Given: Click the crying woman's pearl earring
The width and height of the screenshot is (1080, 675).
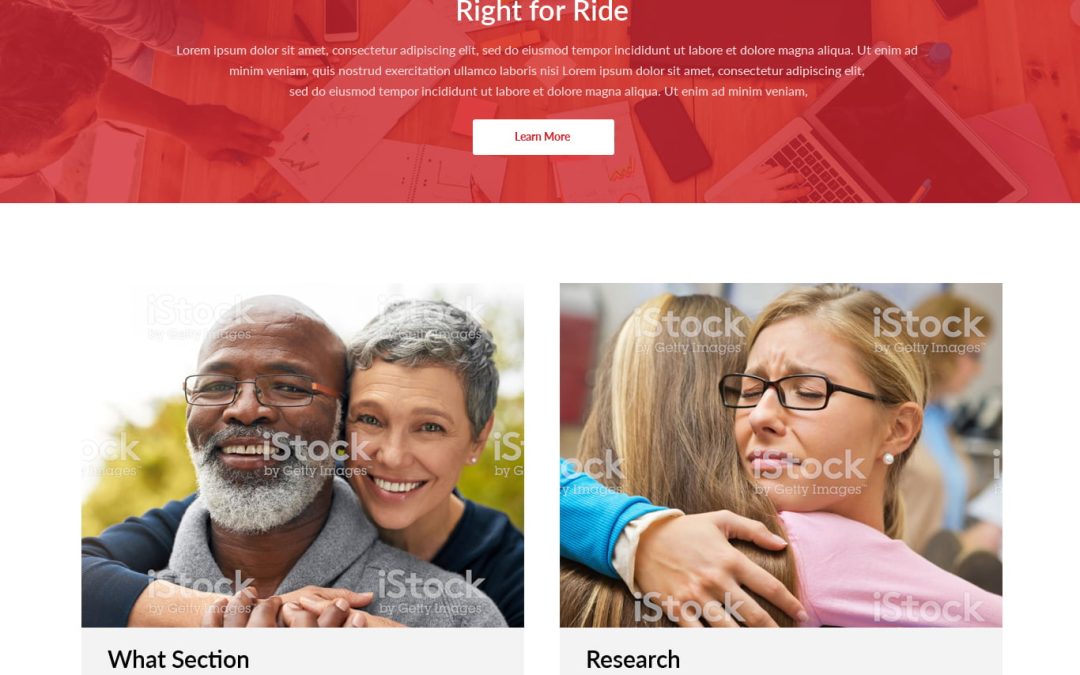Looking at the screenshot, I should pyautogui.click(x=888, y=459).
